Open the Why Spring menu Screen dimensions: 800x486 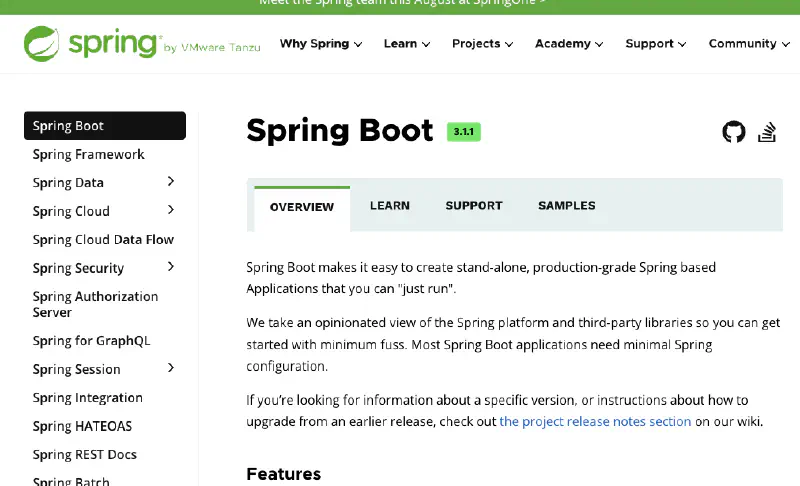(x=321, y=44)
